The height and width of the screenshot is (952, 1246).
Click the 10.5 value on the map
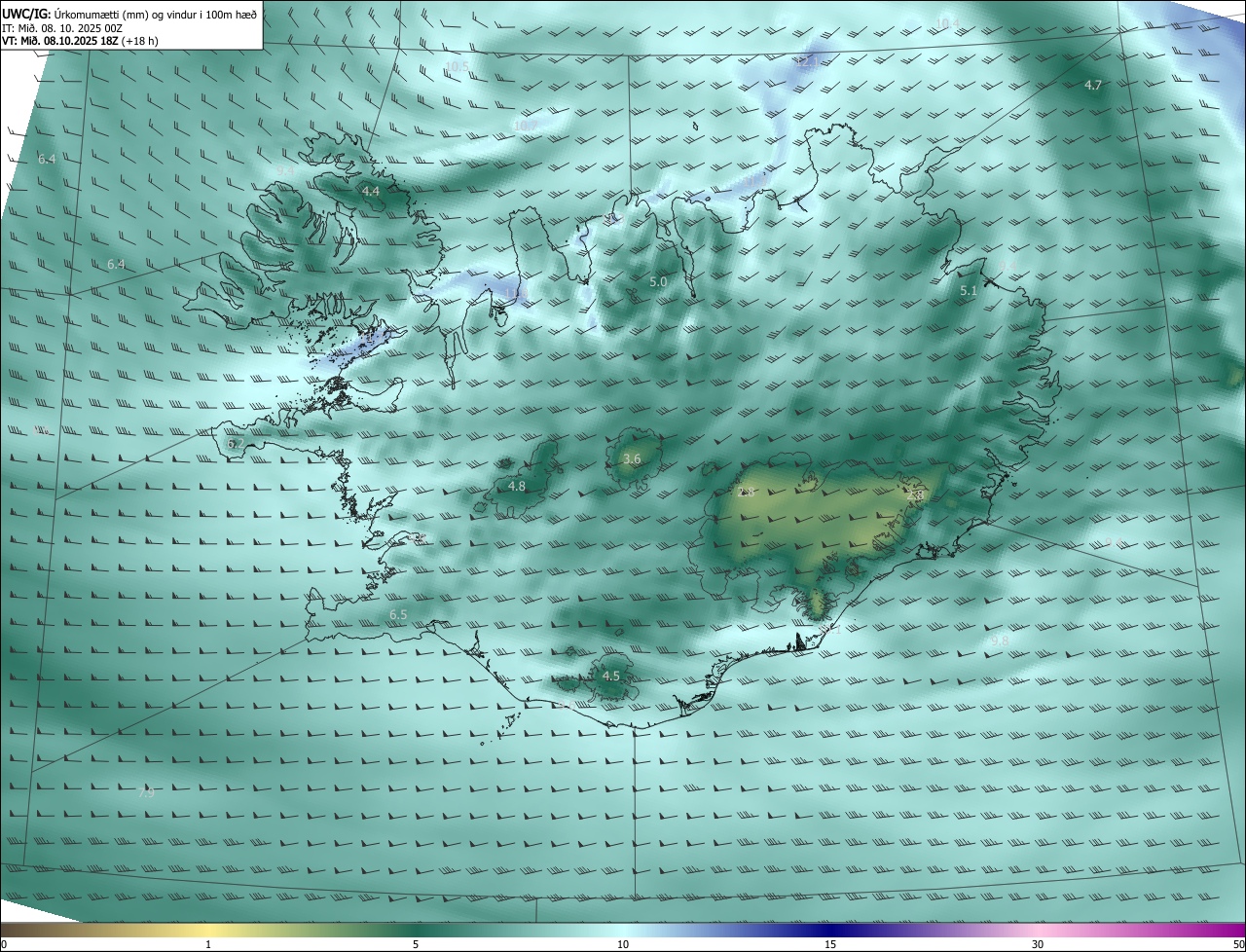[457, 67]
